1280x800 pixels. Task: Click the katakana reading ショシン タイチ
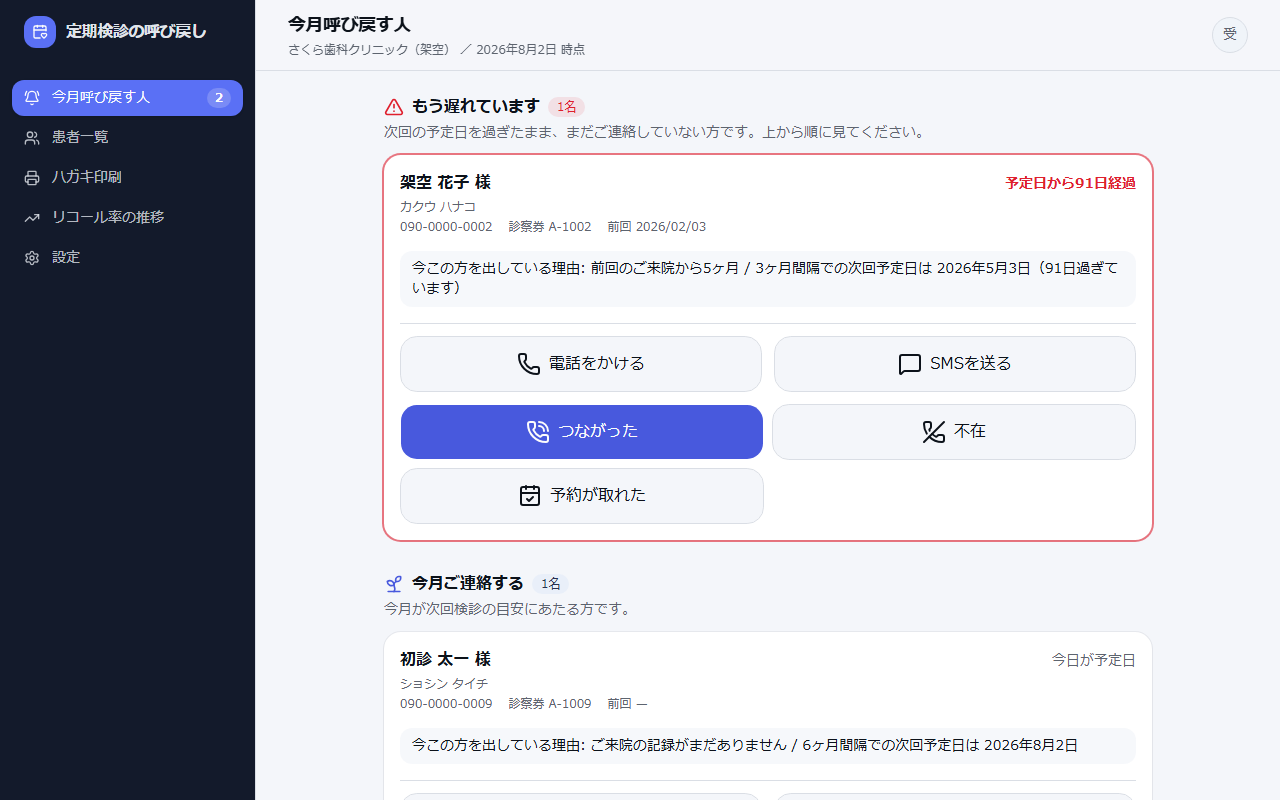[444, 684]
